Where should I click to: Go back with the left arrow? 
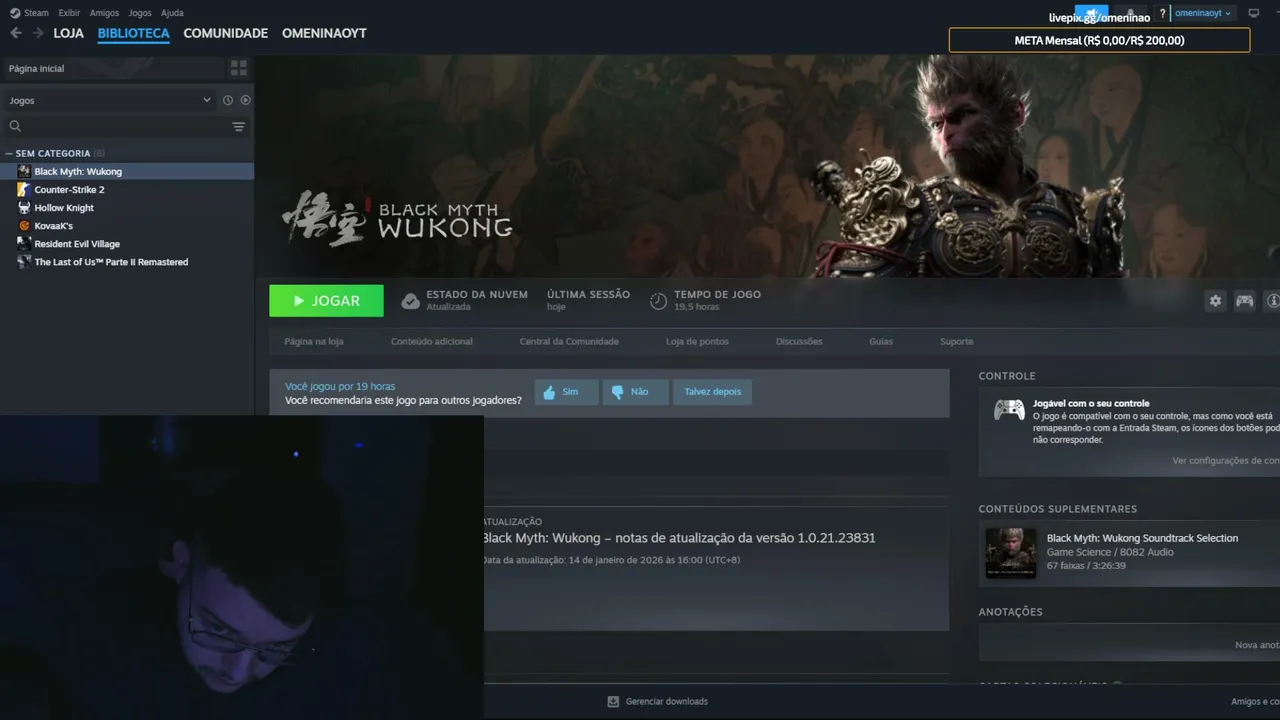(16, 33)
